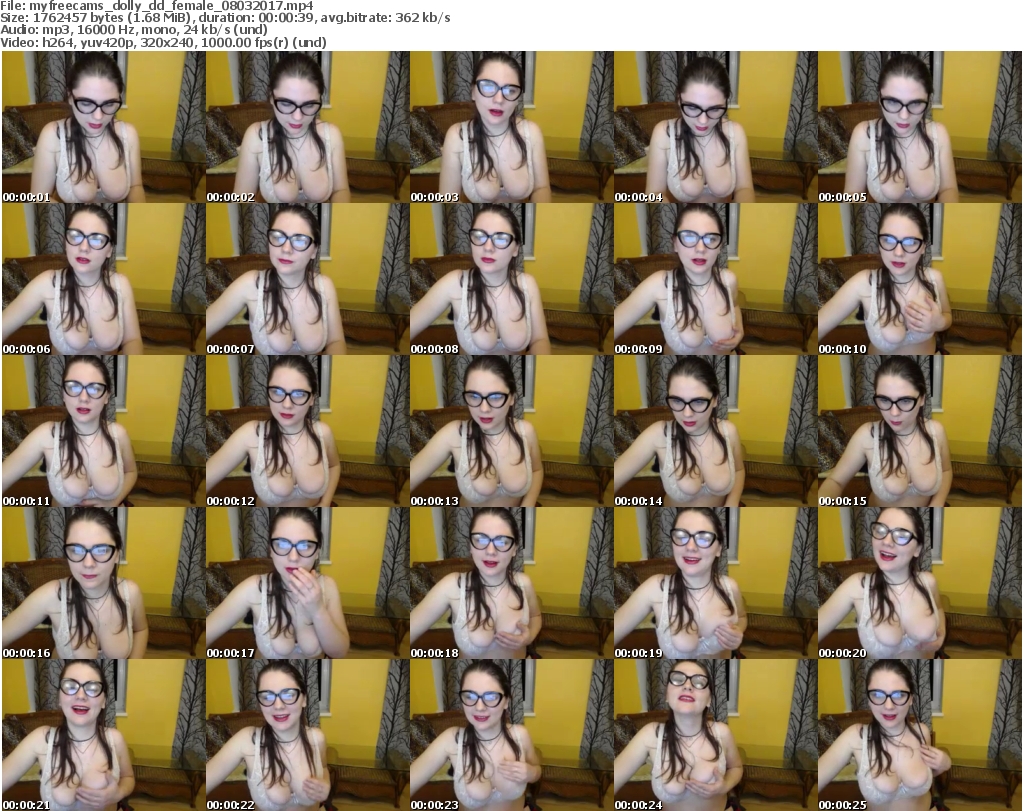Click the frame labeled 00:00:19
The image size is (1024, 811).
click(716, 583)
